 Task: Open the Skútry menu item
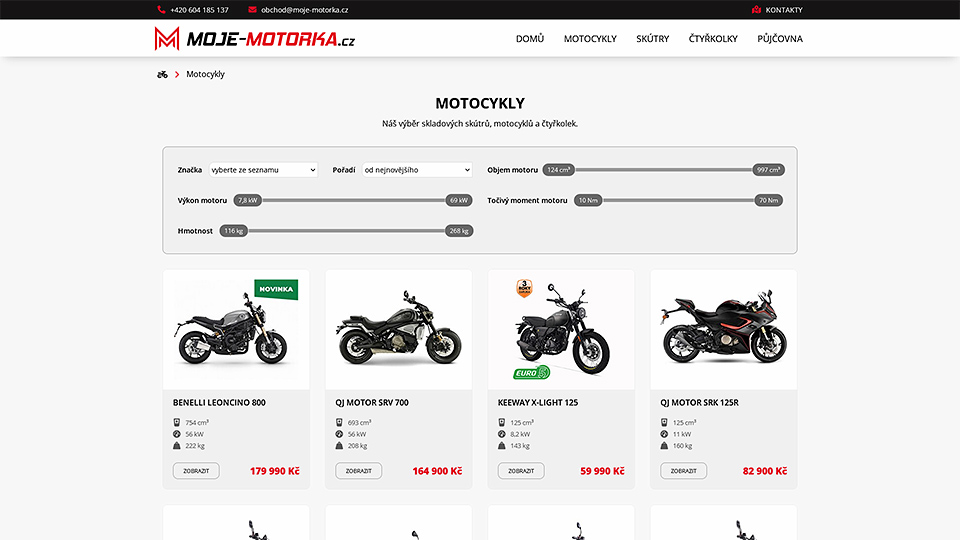click(653, 39)
